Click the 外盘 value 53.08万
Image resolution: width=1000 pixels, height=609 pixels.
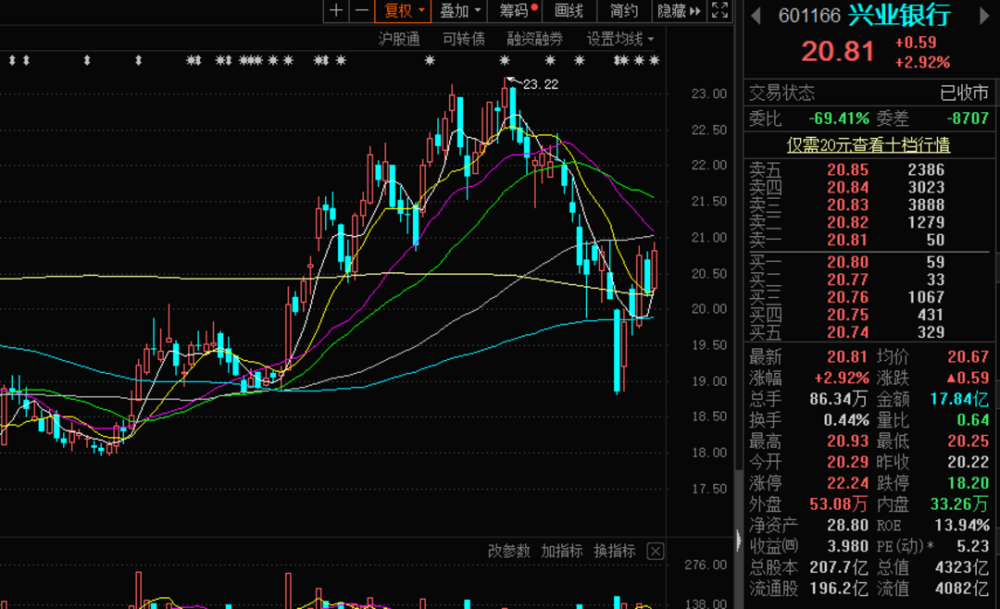[x=838, y=504]
